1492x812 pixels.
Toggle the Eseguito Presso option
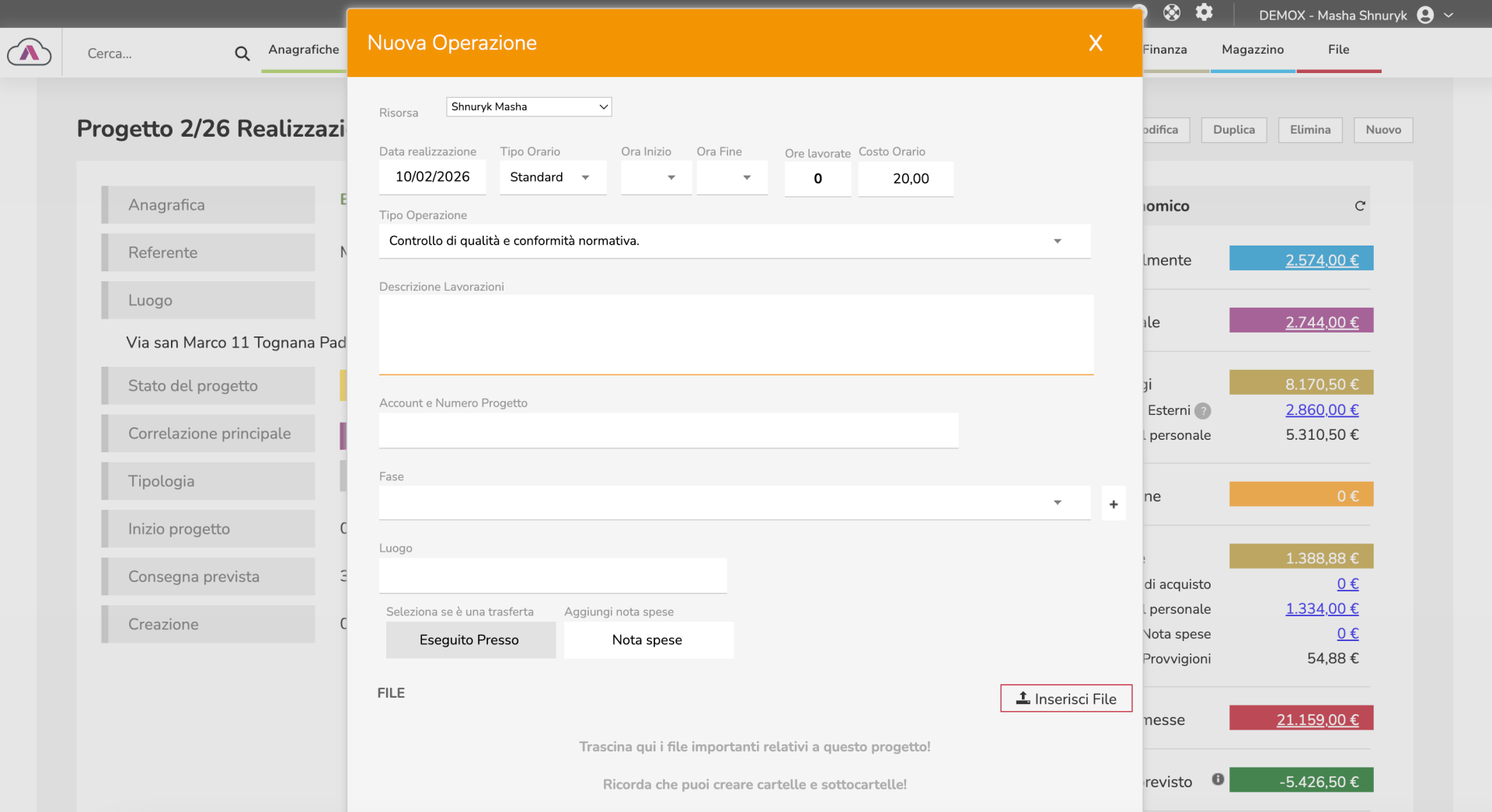(x=470, y=639)
